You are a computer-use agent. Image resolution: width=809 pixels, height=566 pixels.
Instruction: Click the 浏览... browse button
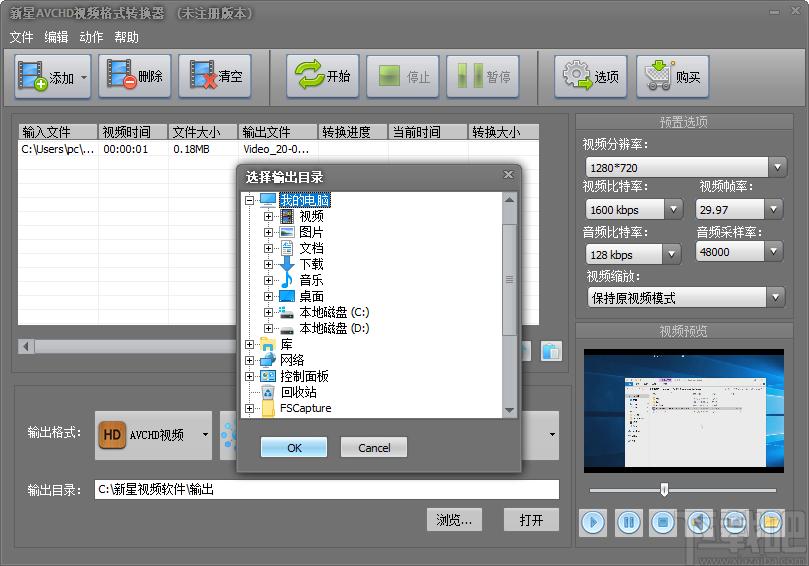[455, 520]
